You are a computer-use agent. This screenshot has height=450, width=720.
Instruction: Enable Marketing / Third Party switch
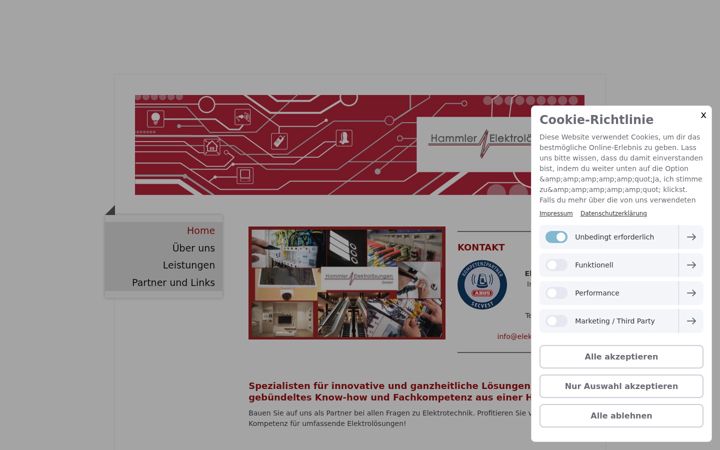[556, 321]
